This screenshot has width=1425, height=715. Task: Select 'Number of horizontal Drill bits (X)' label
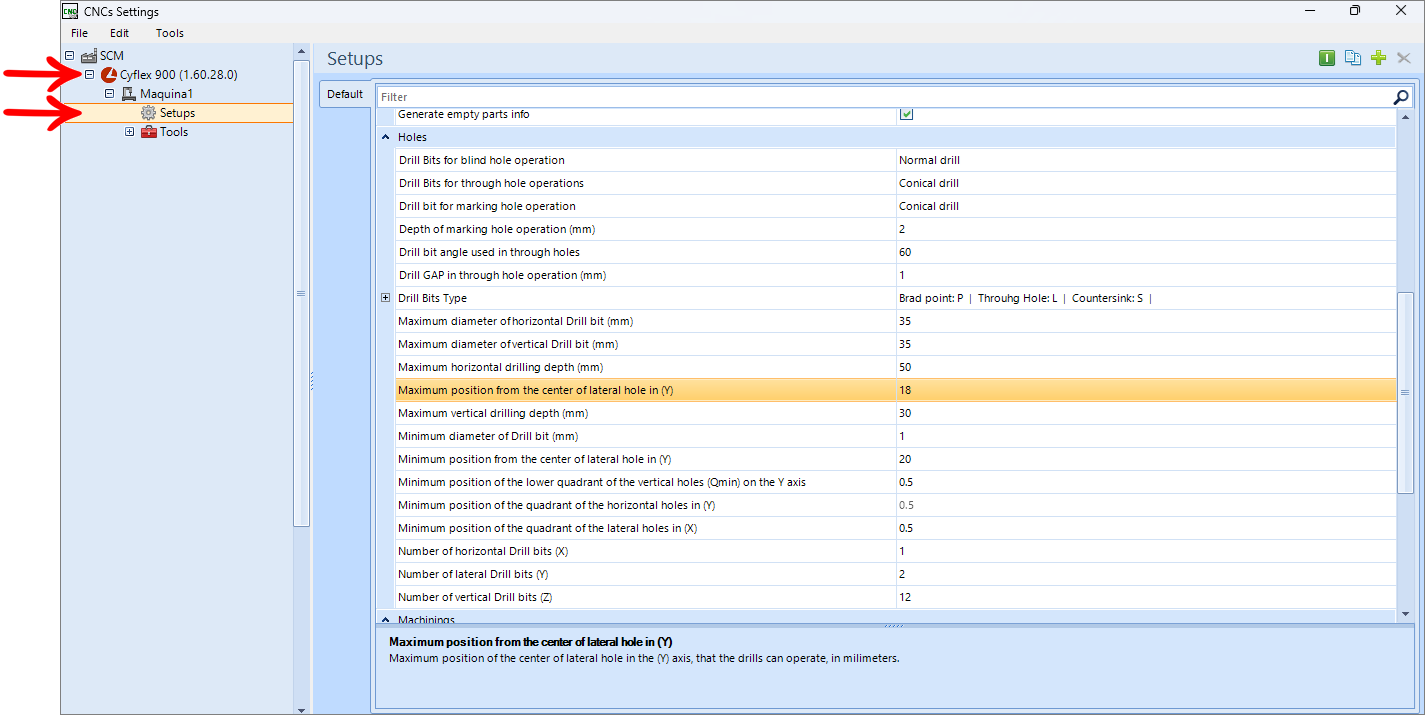(483, 551)
